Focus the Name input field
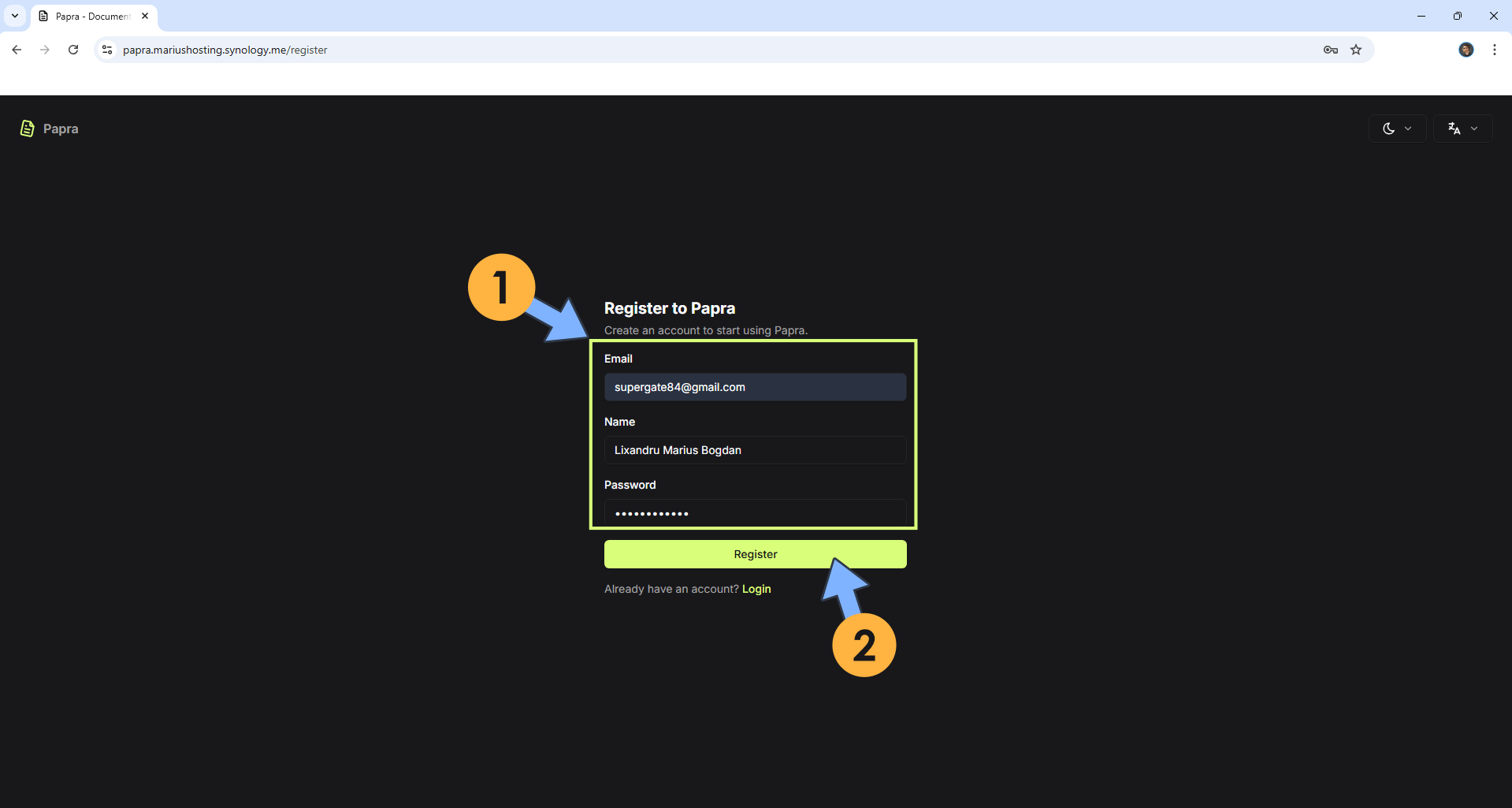This screenshot has height=808, width=1512. [755, 450]
